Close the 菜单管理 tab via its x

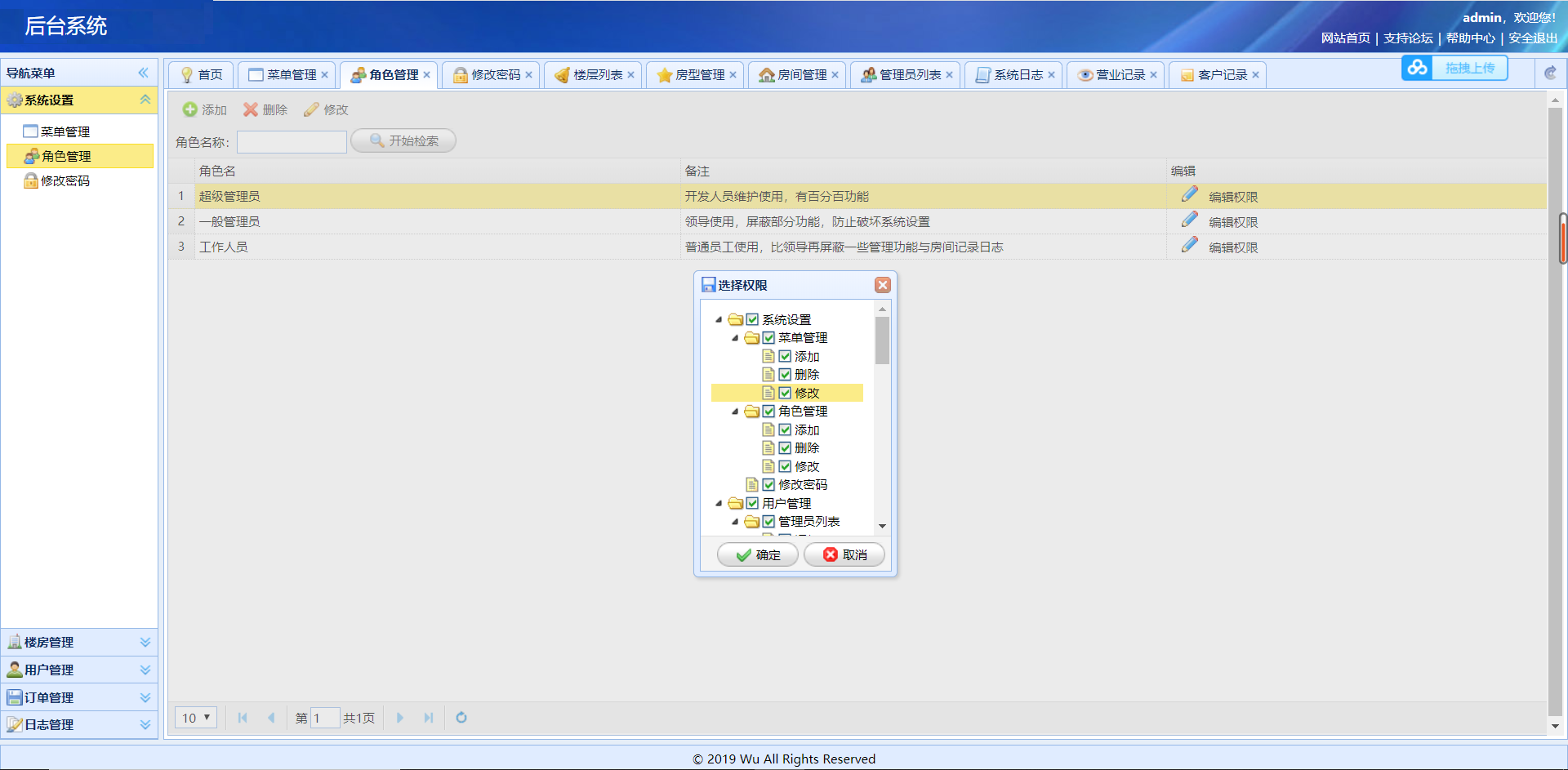click(x=324, y=74)
